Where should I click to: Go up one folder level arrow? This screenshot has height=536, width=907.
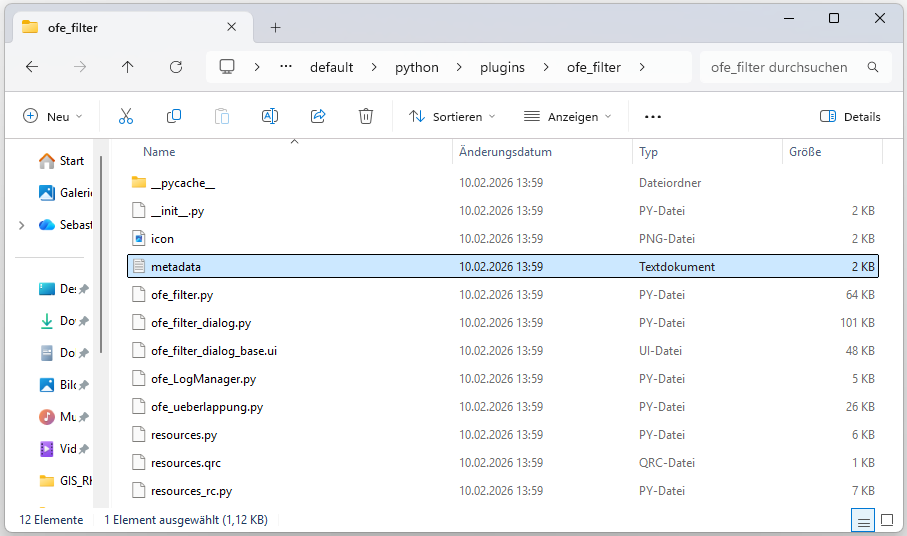[127, 67]
